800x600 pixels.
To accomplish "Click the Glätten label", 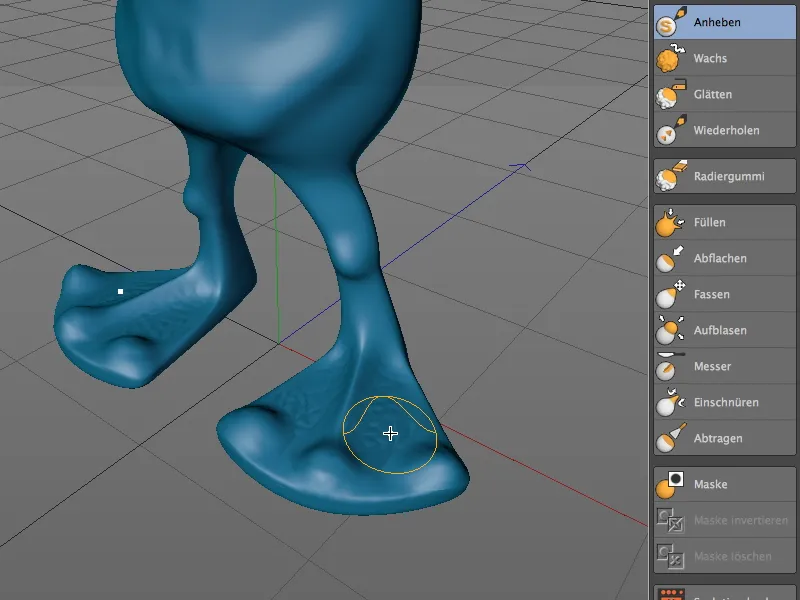I will [x=713, y=94].
